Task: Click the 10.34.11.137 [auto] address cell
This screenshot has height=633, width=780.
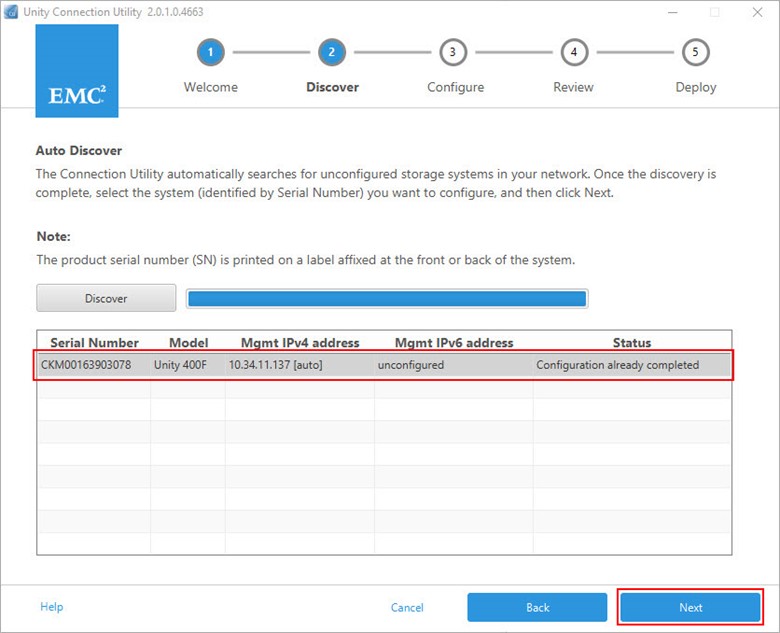Action: 276,365
